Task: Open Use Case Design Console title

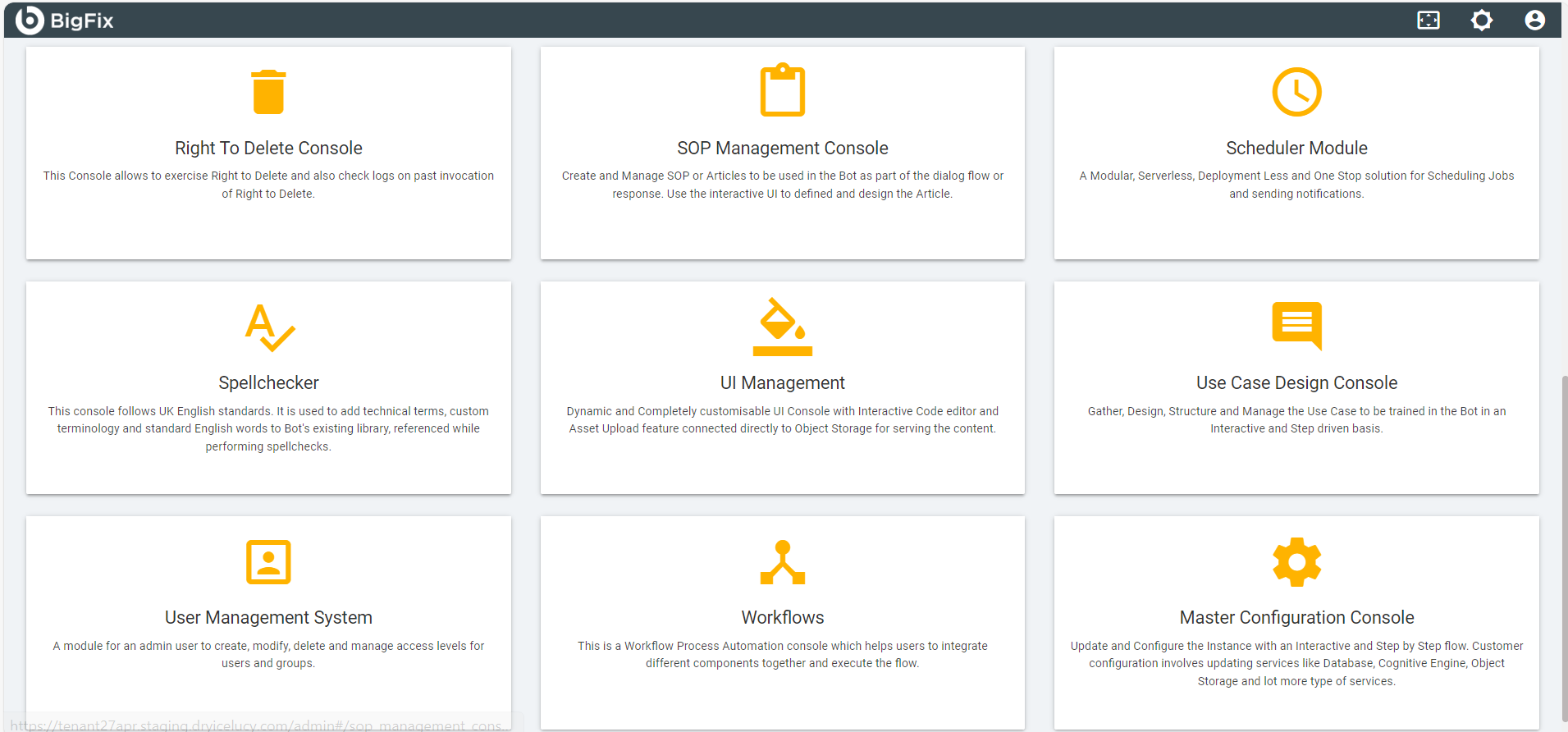Action: [1296, 382]
